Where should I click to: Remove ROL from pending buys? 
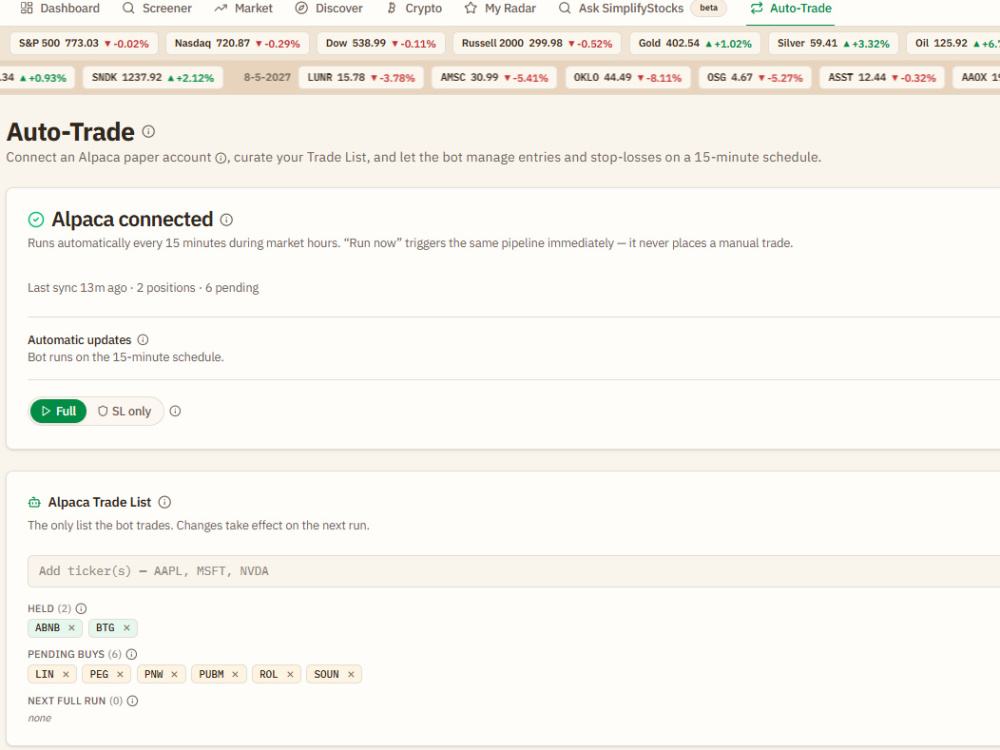[290, 674]
